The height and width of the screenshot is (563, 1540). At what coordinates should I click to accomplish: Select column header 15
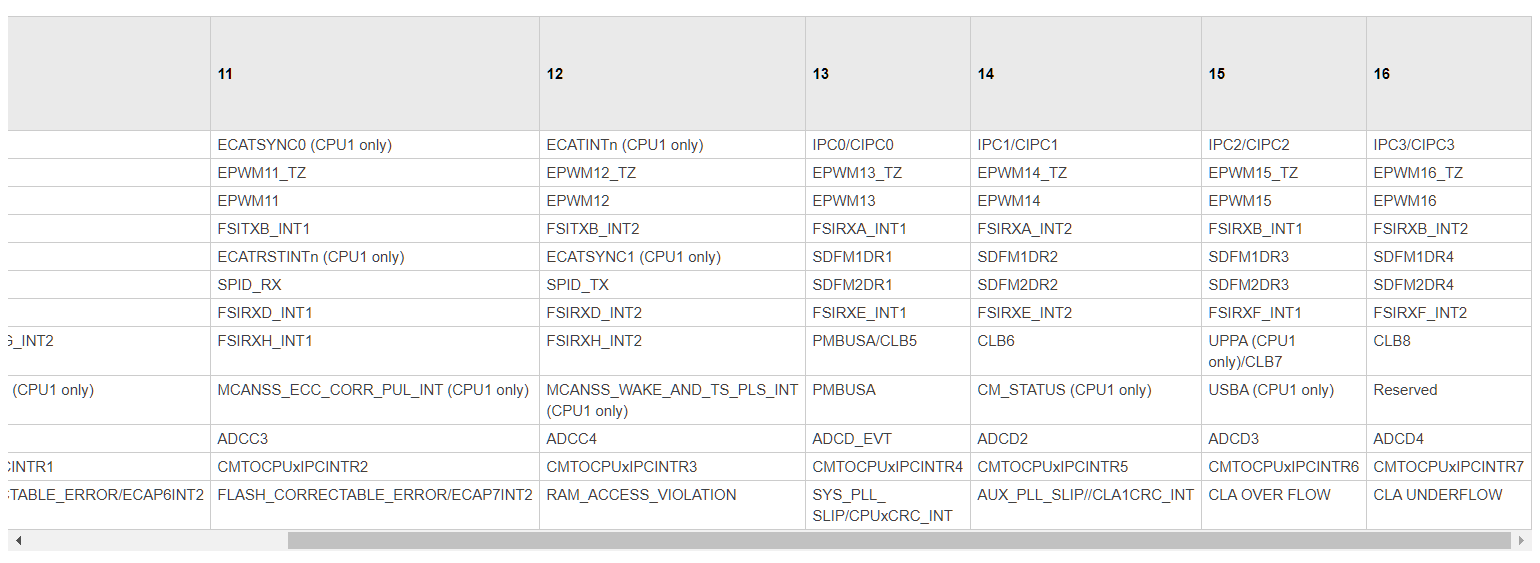(1284, 74)
